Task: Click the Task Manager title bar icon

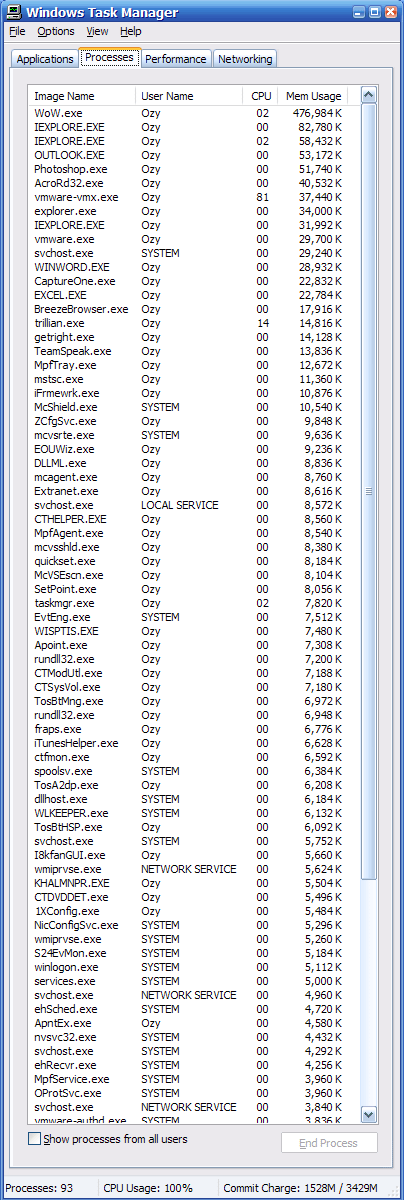Action: click(x=12, y=12)
